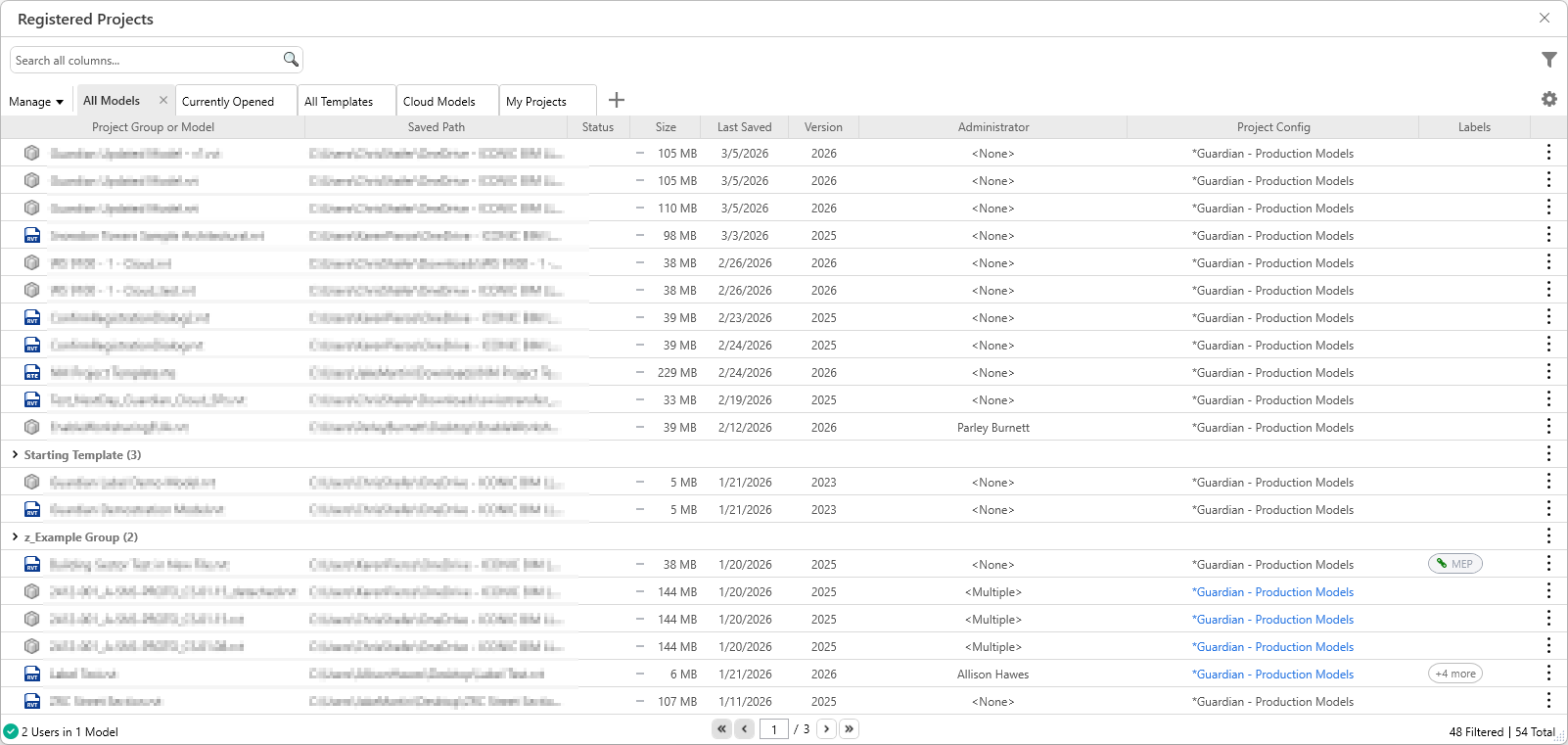
Task: Go to the previous page of results
Action: tap(745, 728)
